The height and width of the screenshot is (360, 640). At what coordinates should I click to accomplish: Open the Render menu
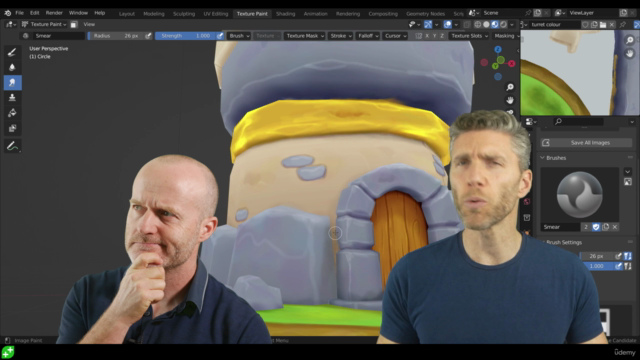[x=54, y=13]
